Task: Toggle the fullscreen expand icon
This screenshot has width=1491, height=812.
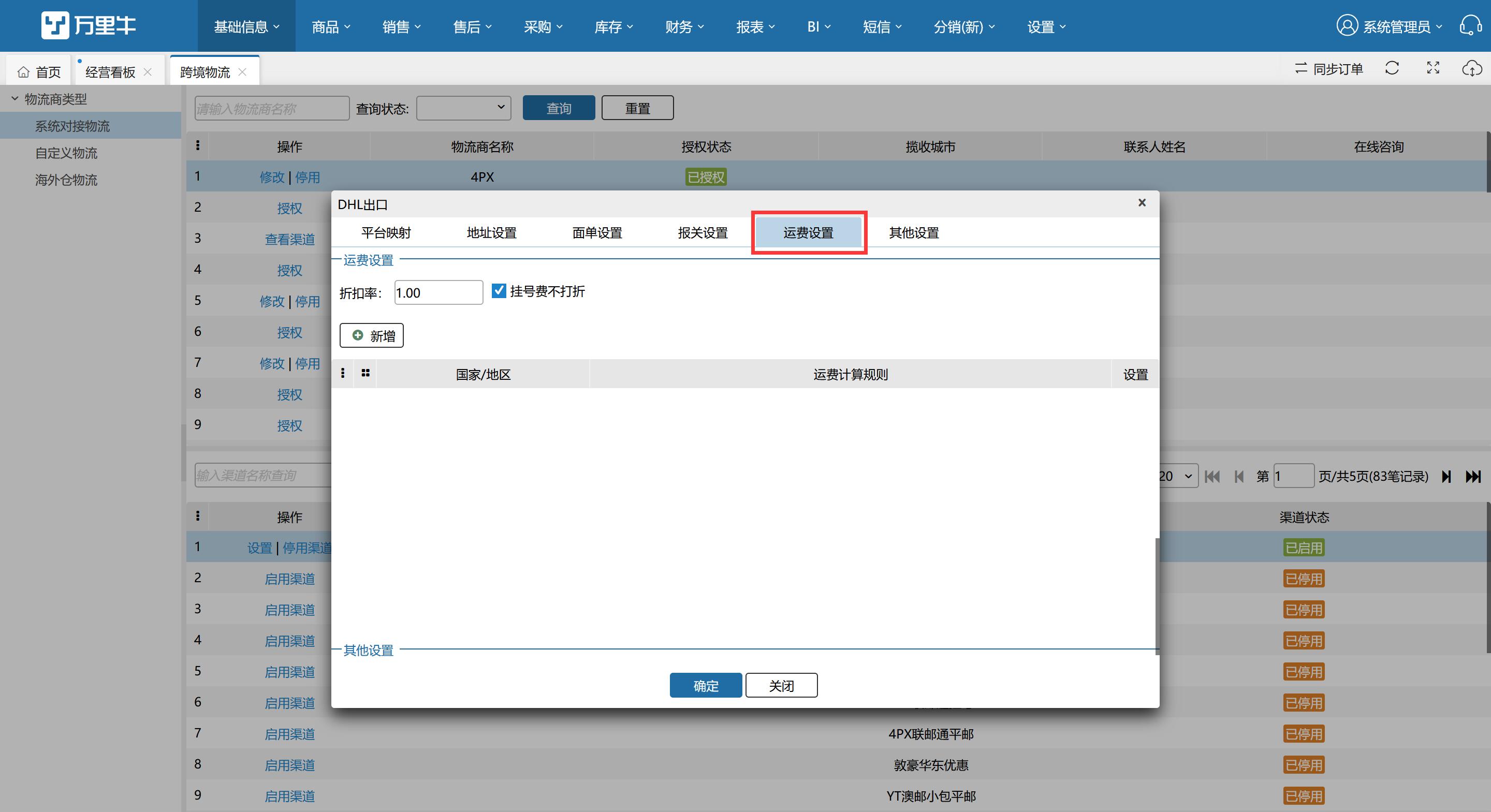Action: tap(1433, 68)
